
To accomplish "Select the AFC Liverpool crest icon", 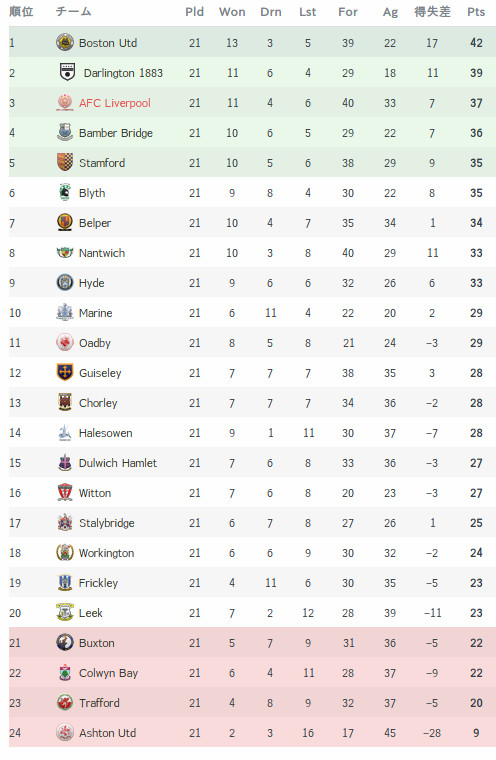I will (x=64, y=103).
